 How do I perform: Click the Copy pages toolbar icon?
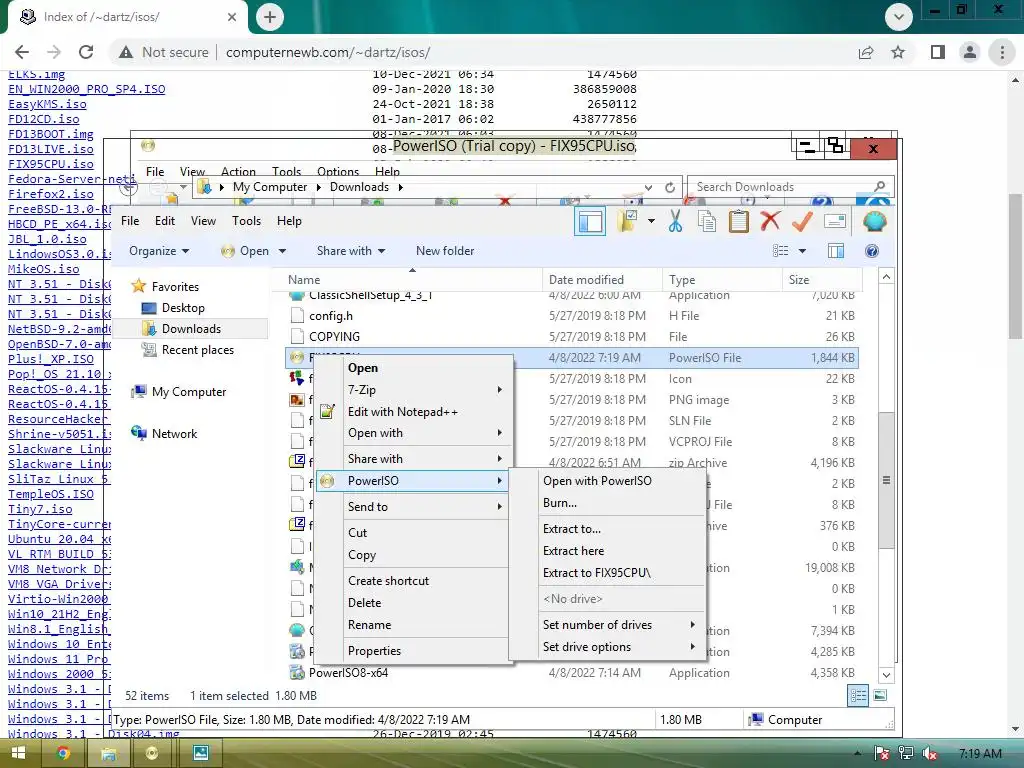[x=707, y=221]
